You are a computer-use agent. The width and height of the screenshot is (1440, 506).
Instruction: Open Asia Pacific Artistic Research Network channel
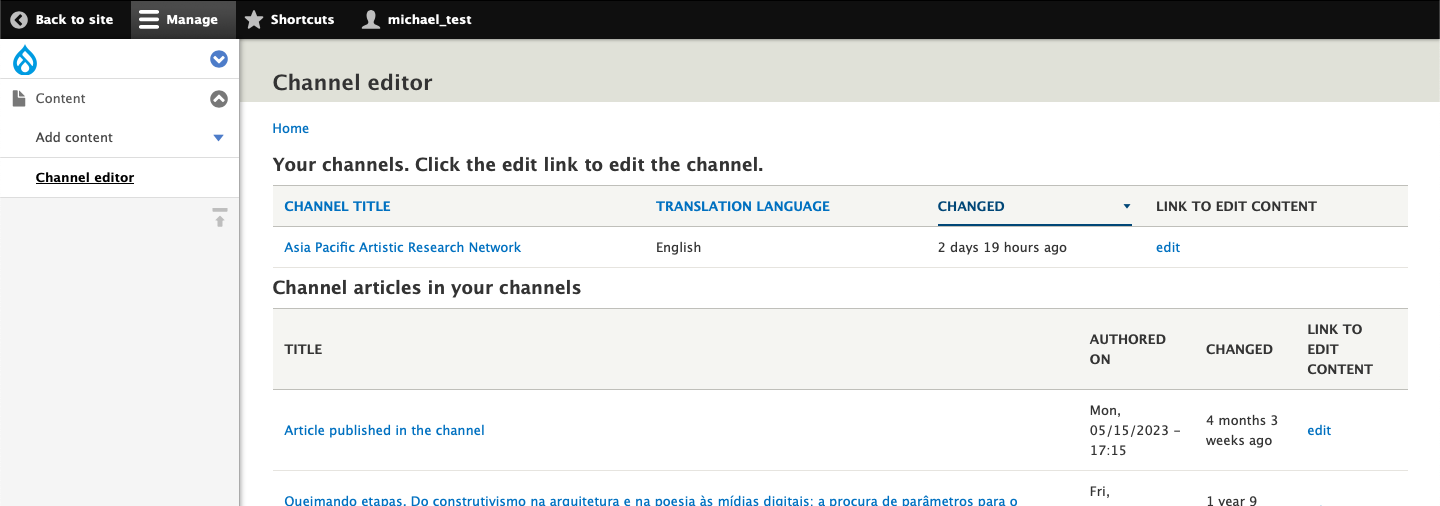(x=402, y=248)
